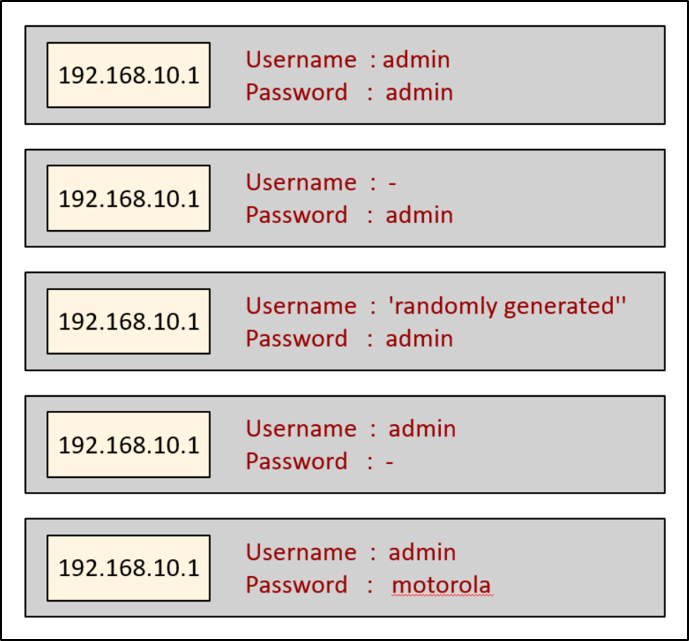Viewport: 689px width, 641px height.
Task: Click IP box next to 'randomly generated' username
Action: 128,321
